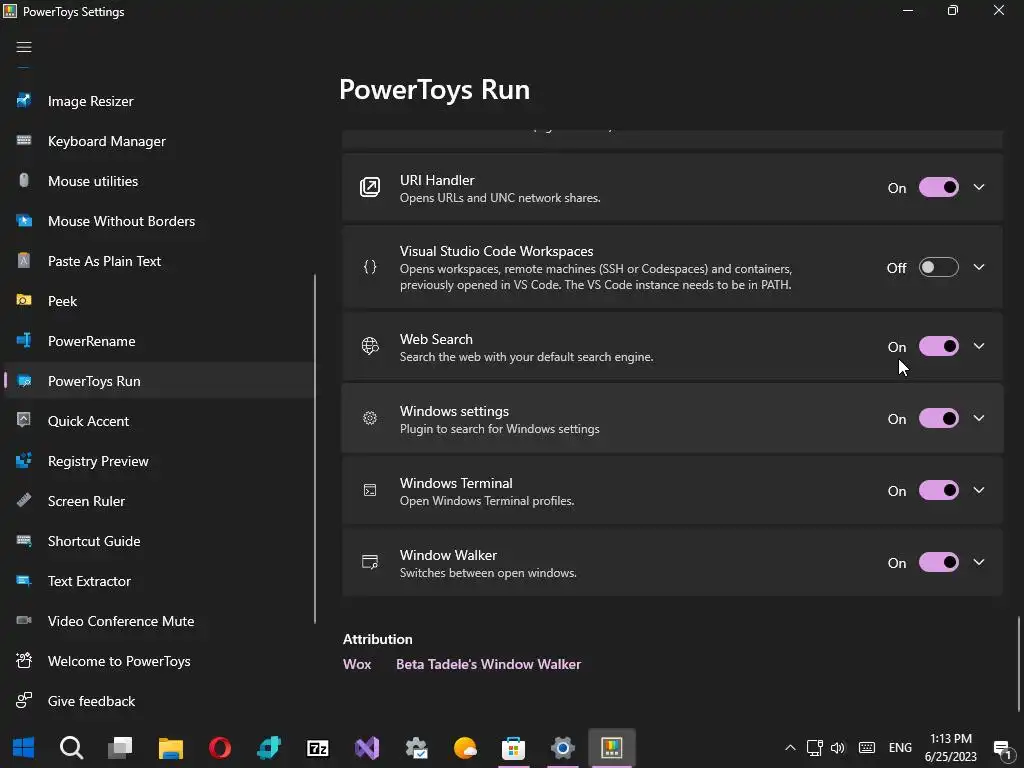The width and height of the screenshot is (1024, 768).
Task: Open File Explorer from the taskbar
Action: [x=171, y=748]
